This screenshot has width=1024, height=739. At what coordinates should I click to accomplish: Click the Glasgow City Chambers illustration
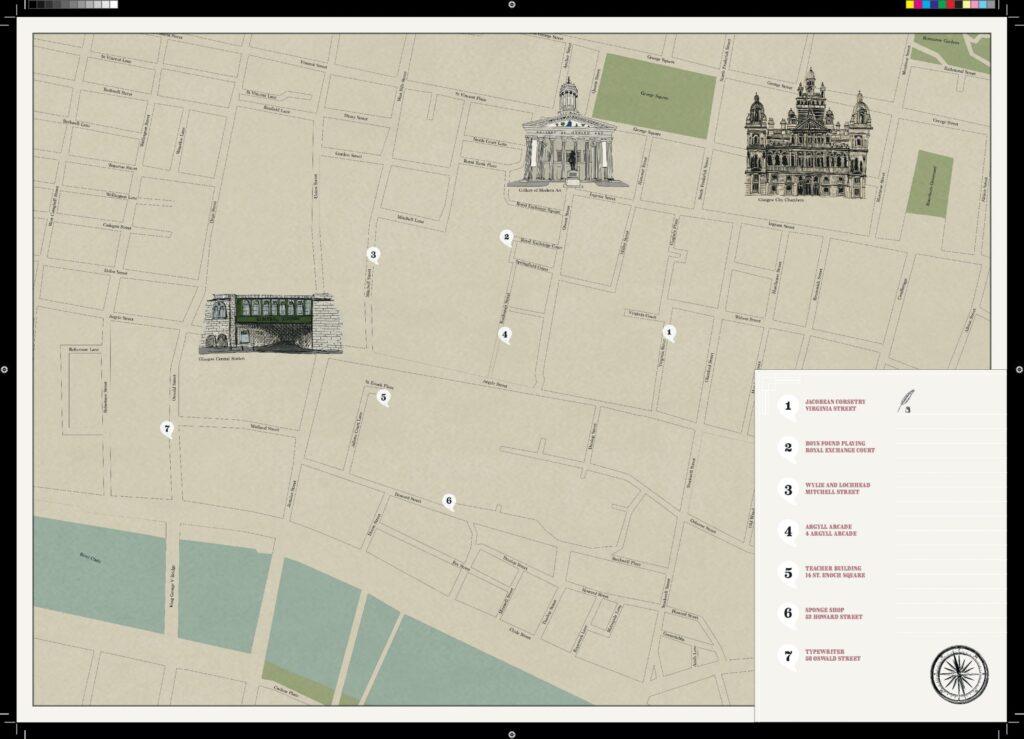(807, 138)
